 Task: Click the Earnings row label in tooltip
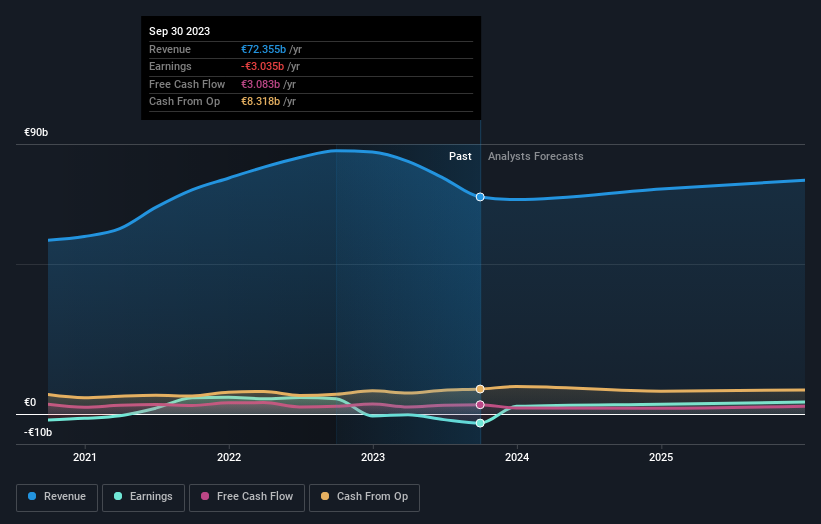coord(170,66)
